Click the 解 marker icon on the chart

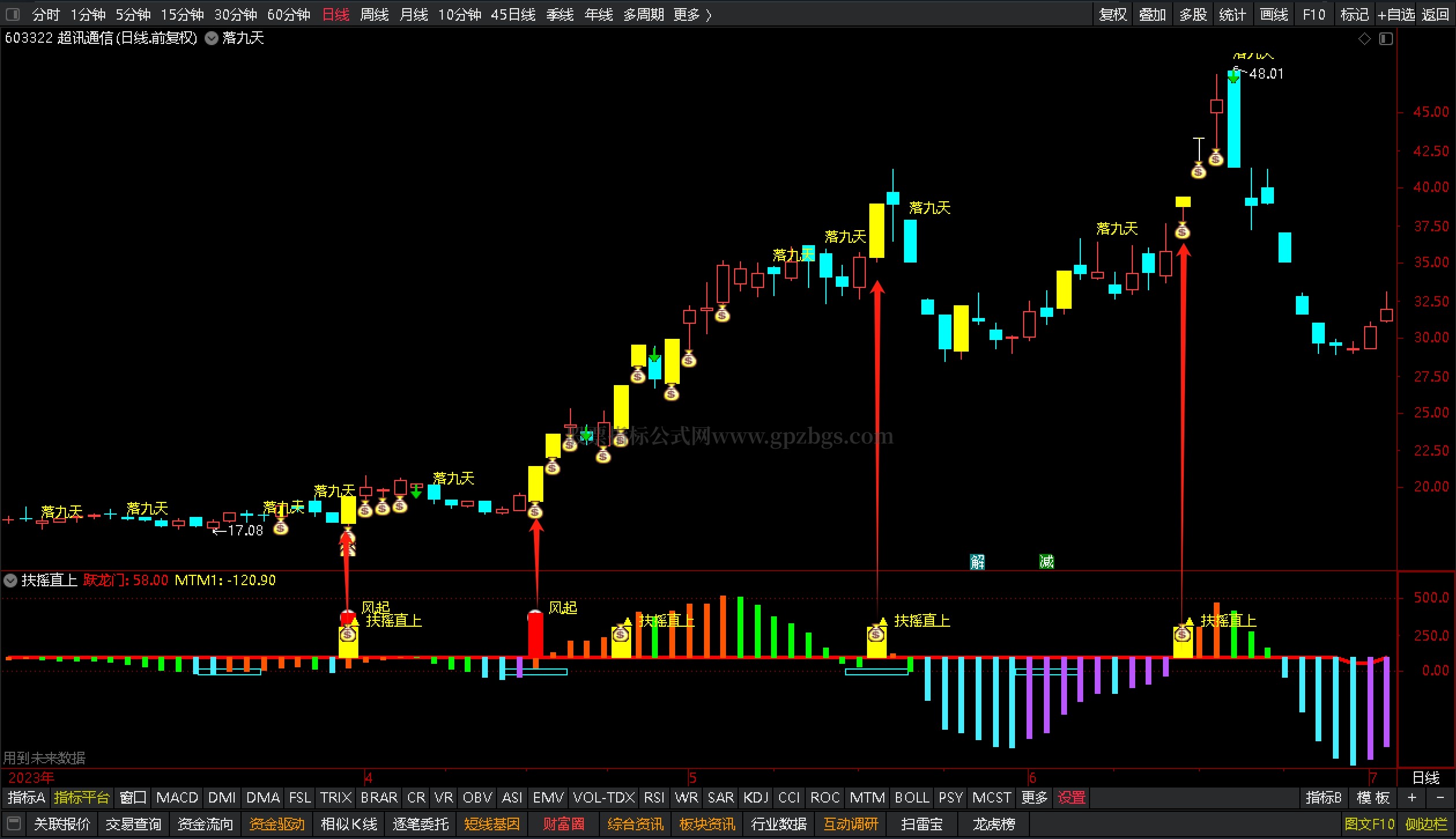coord(977,561)
